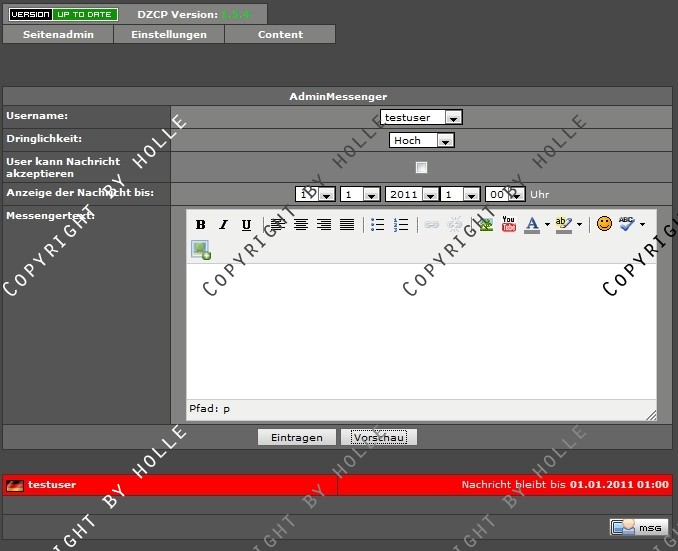The image size is (678, 551).
Task: Open the Seitenadmin tab
Action: [58, 34]
